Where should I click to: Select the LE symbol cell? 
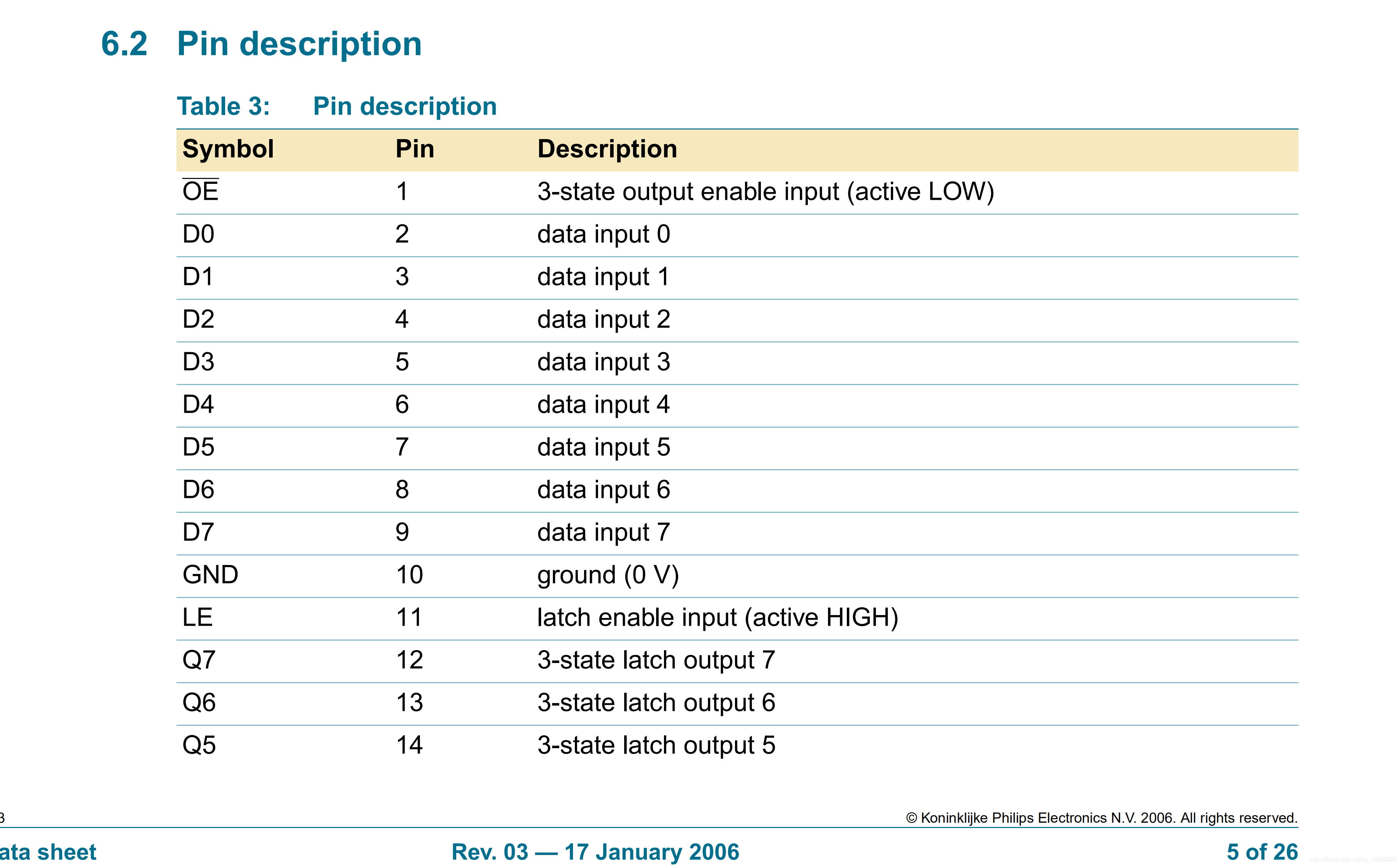point(198,618)
